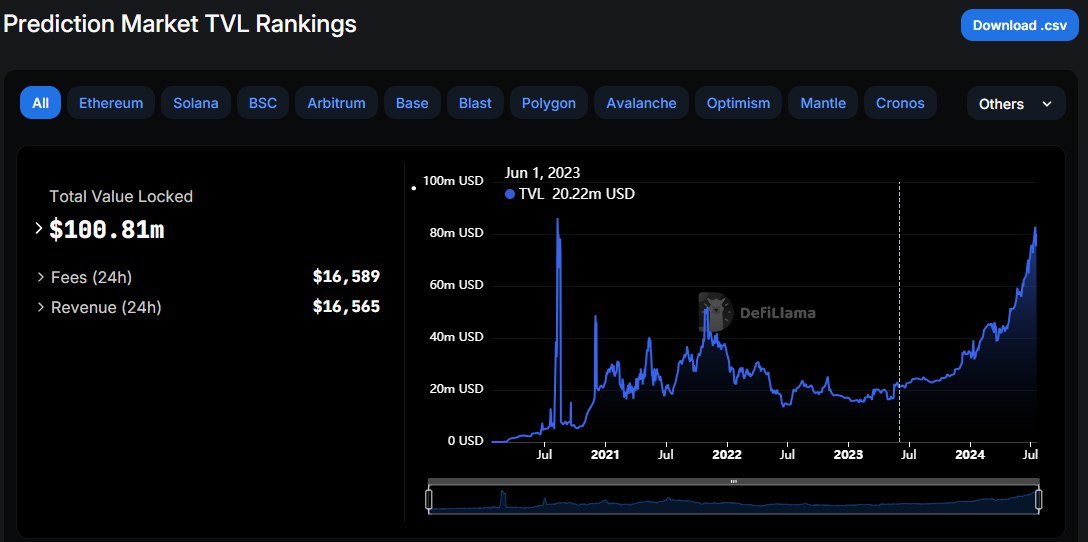The width and height of the screenshot is (1088, 542).
Task: Filter rankings by Cronos
Action: 900,103
